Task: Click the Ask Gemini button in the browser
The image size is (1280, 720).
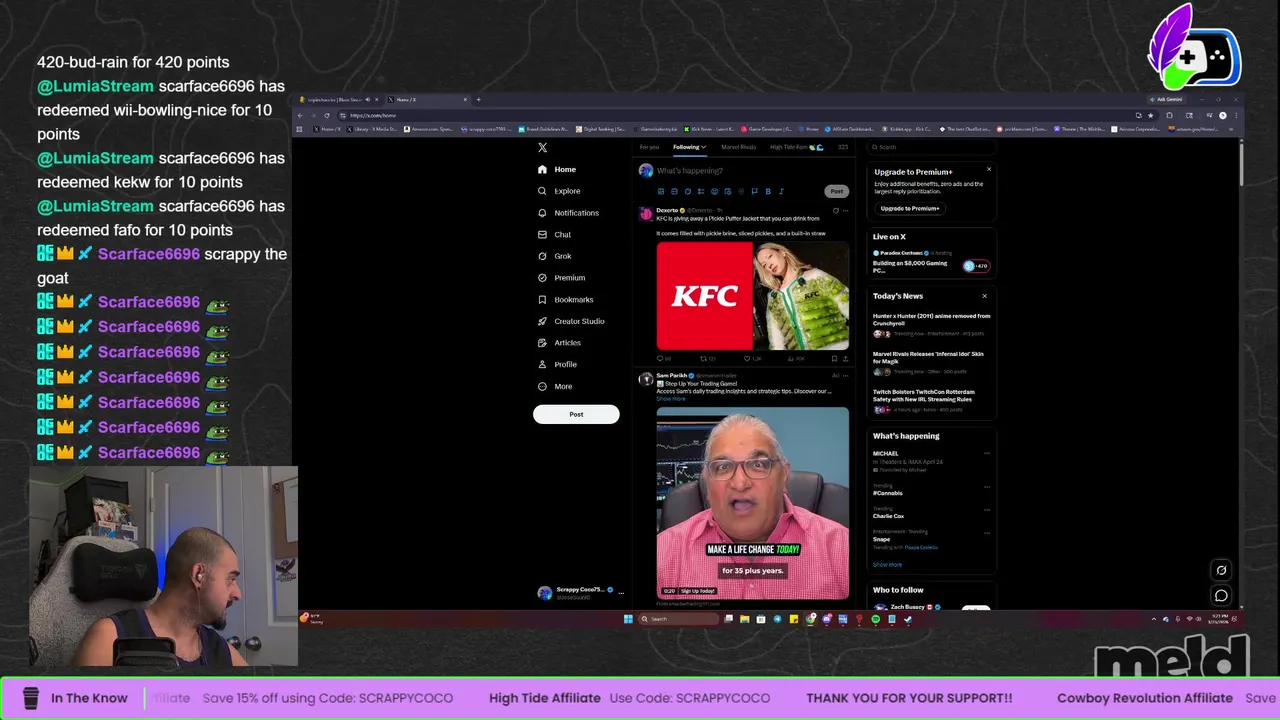Action: 1167,99
